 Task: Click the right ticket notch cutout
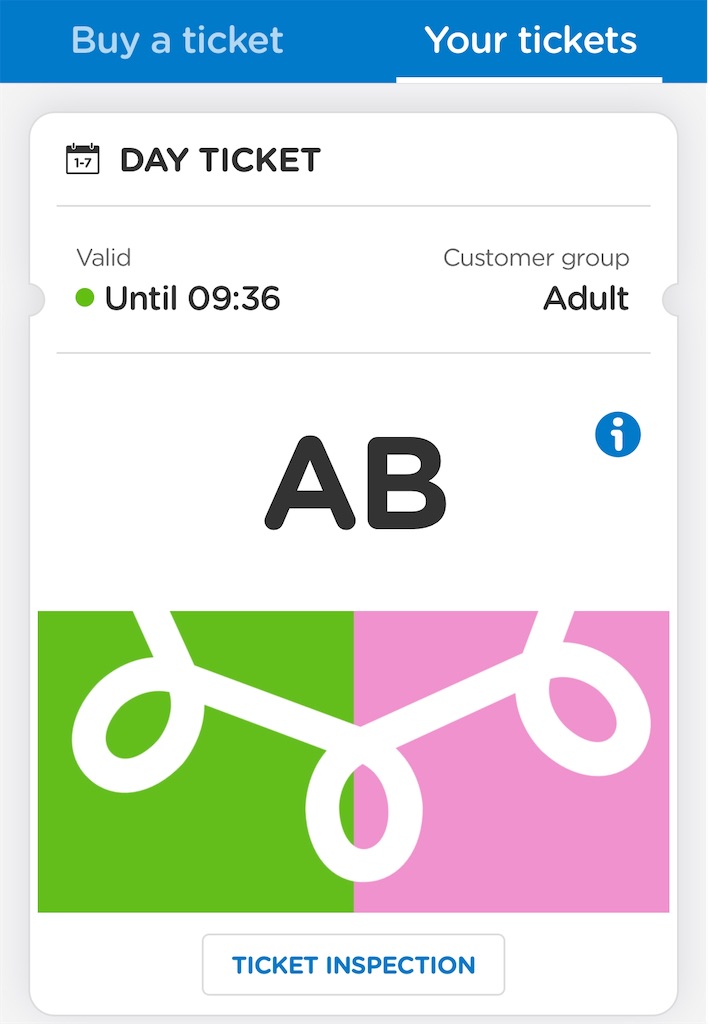pos(670,300)
